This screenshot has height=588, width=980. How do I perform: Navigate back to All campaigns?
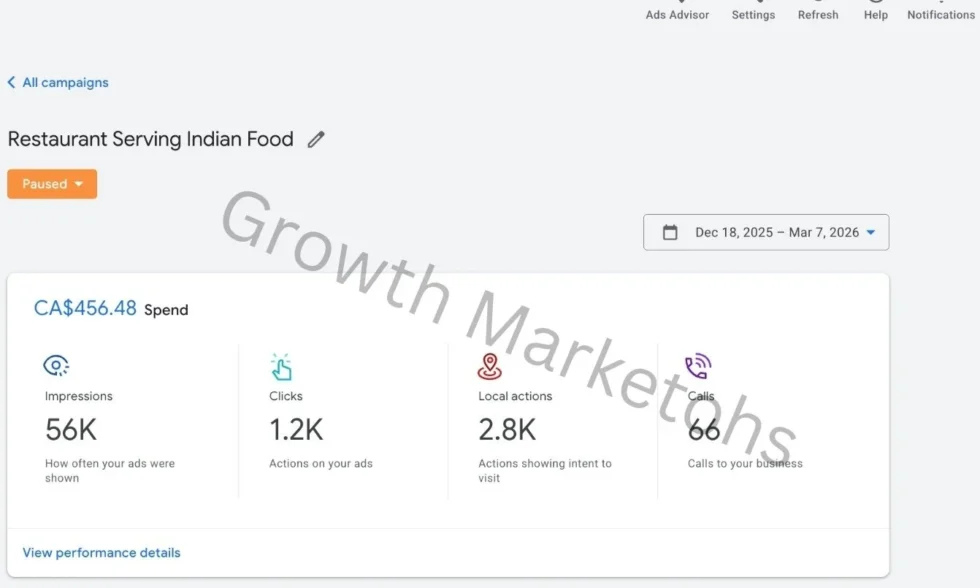(64, 82)
